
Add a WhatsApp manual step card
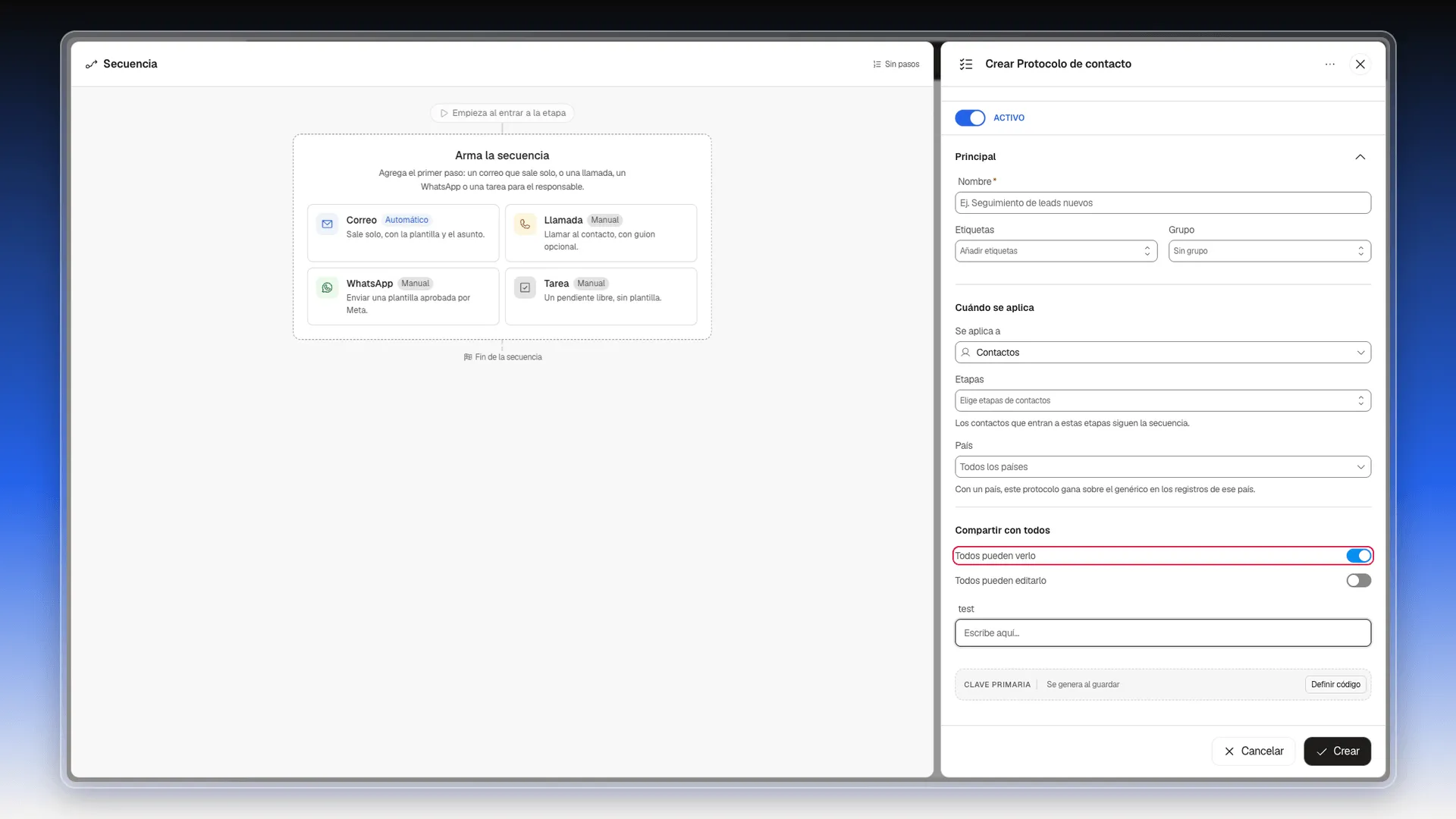(403, 297)
